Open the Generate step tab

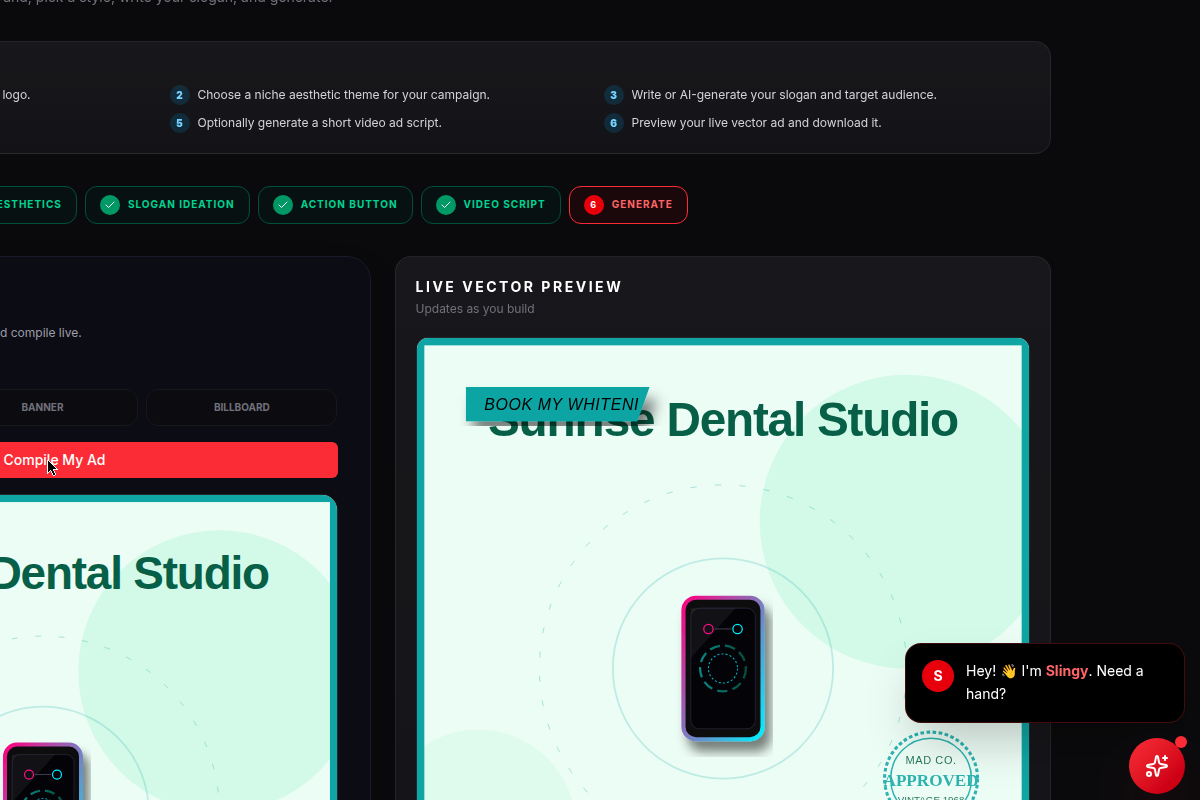628,205
